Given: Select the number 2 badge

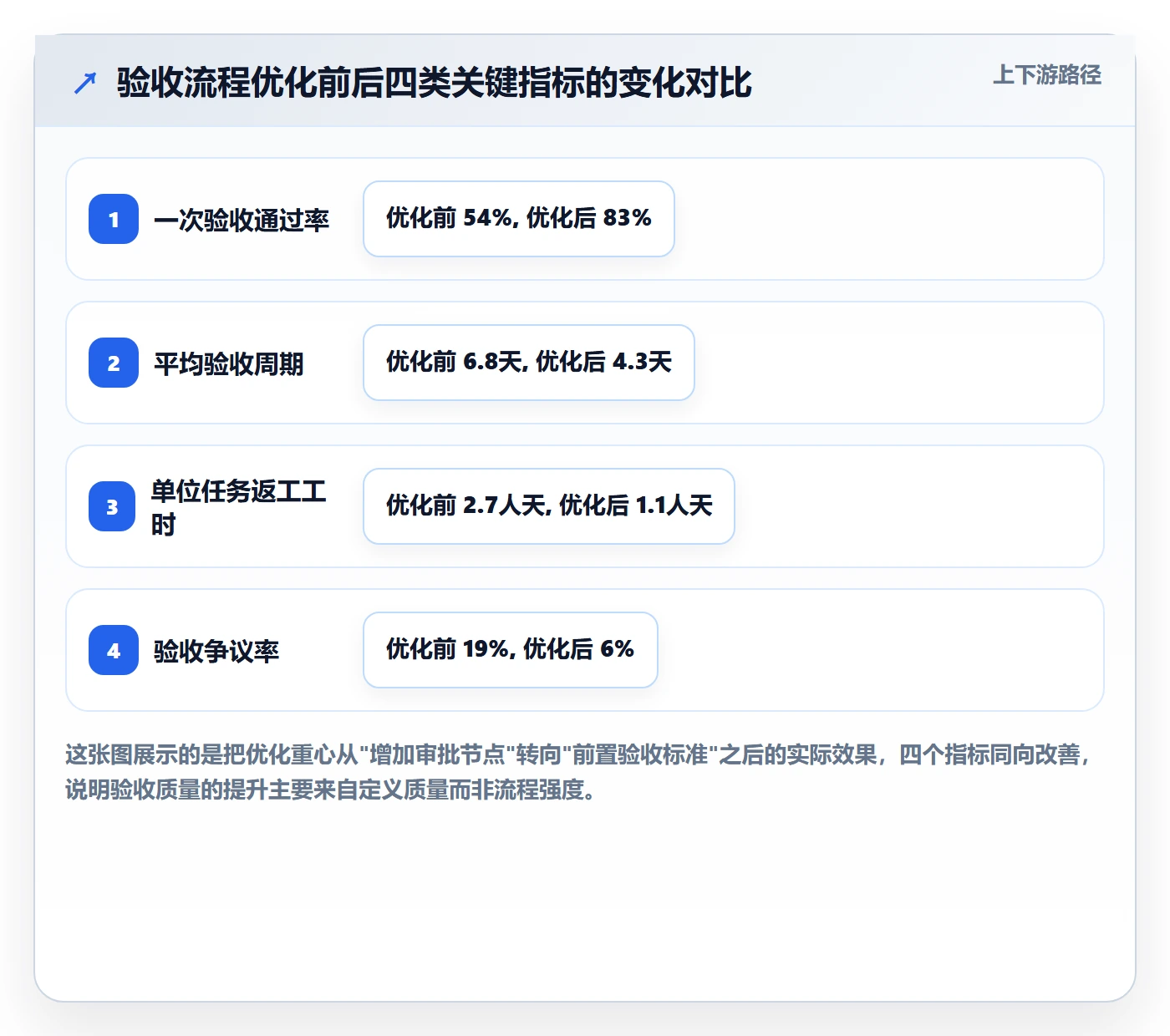Looking at the screenshot, I should click(x=114, y=363).
